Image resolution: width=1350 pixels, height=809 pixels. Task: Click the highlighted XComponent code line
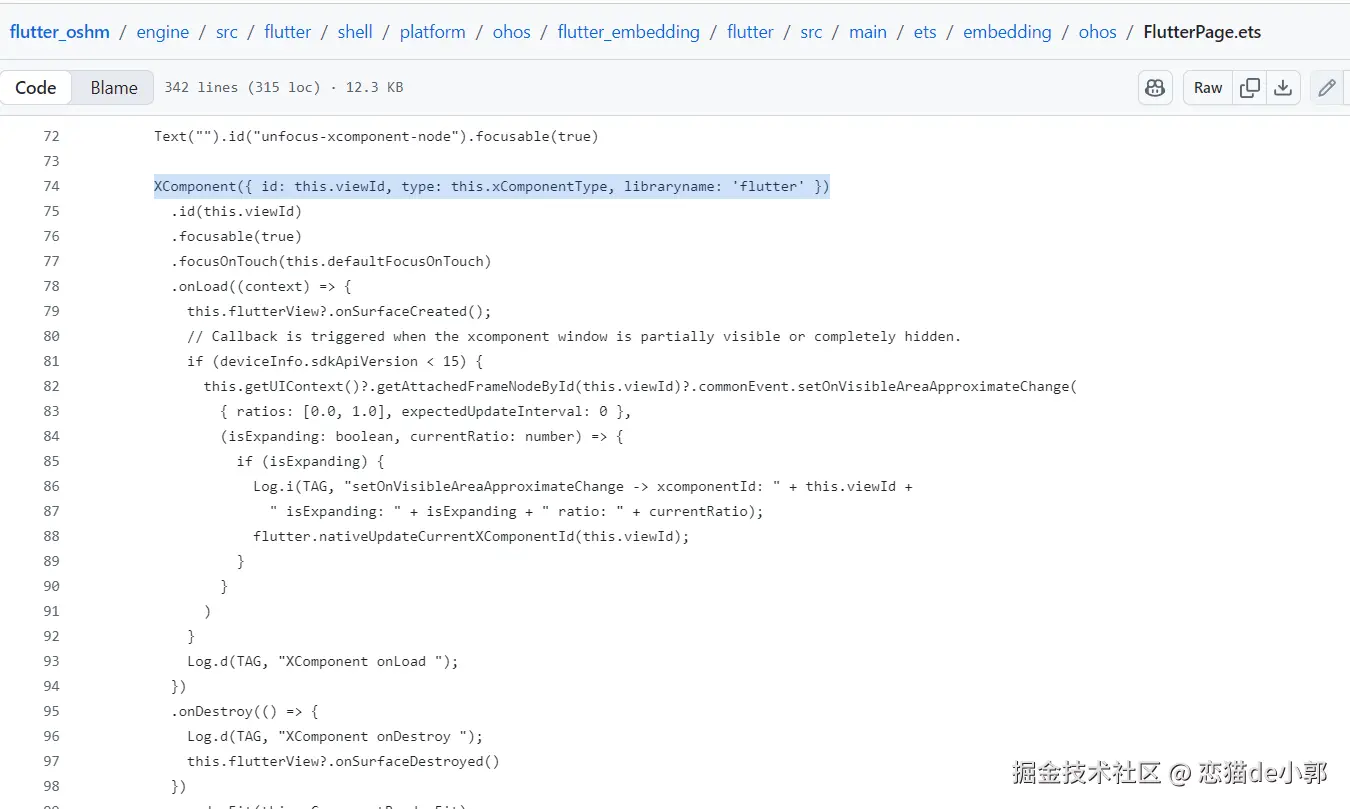click(x=491, y=186)
